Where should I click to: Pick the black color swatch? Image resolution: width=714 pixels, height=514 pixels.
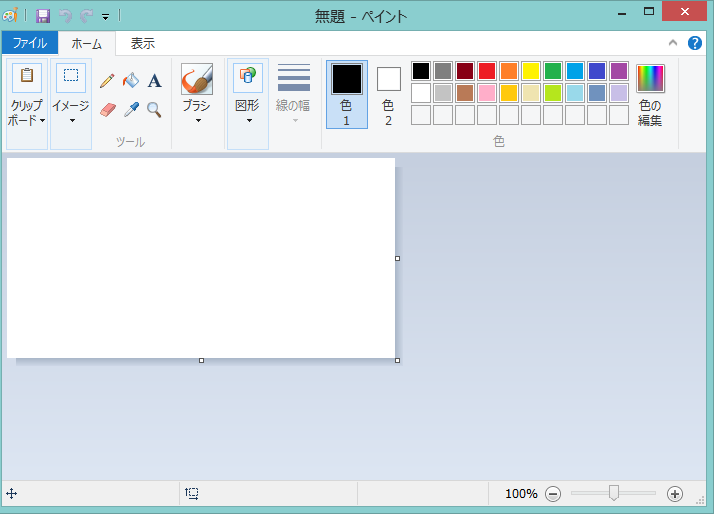click(x=421, y=71)
